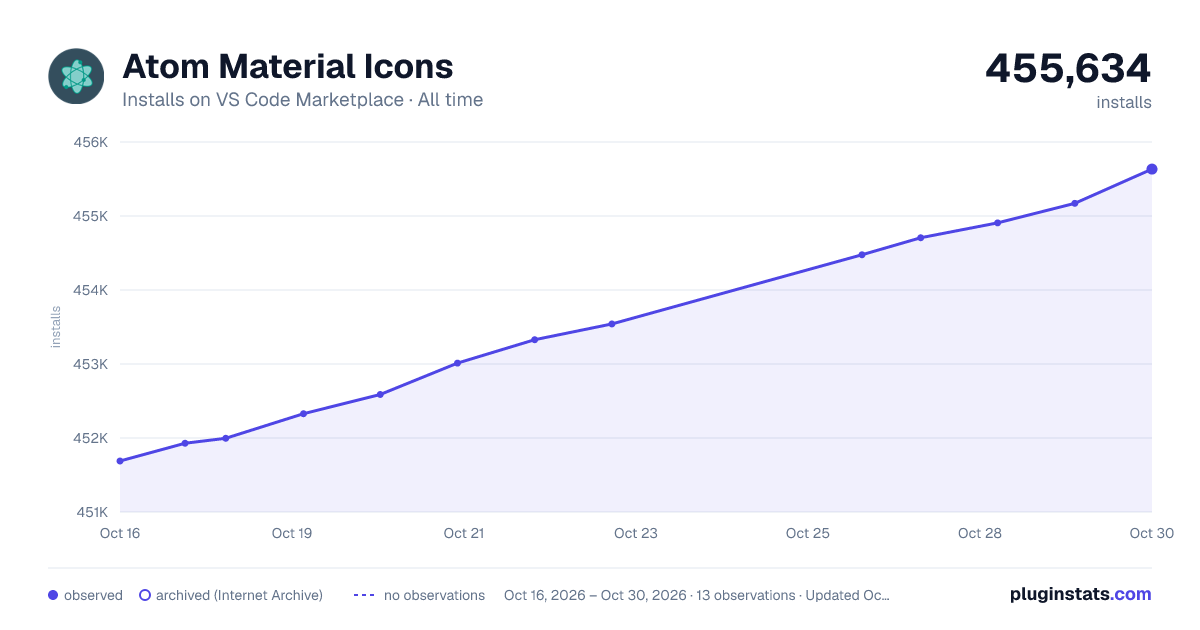Click the Oct 16 x-axis label
1200x630 pixels.
click(x=120, y=533)
